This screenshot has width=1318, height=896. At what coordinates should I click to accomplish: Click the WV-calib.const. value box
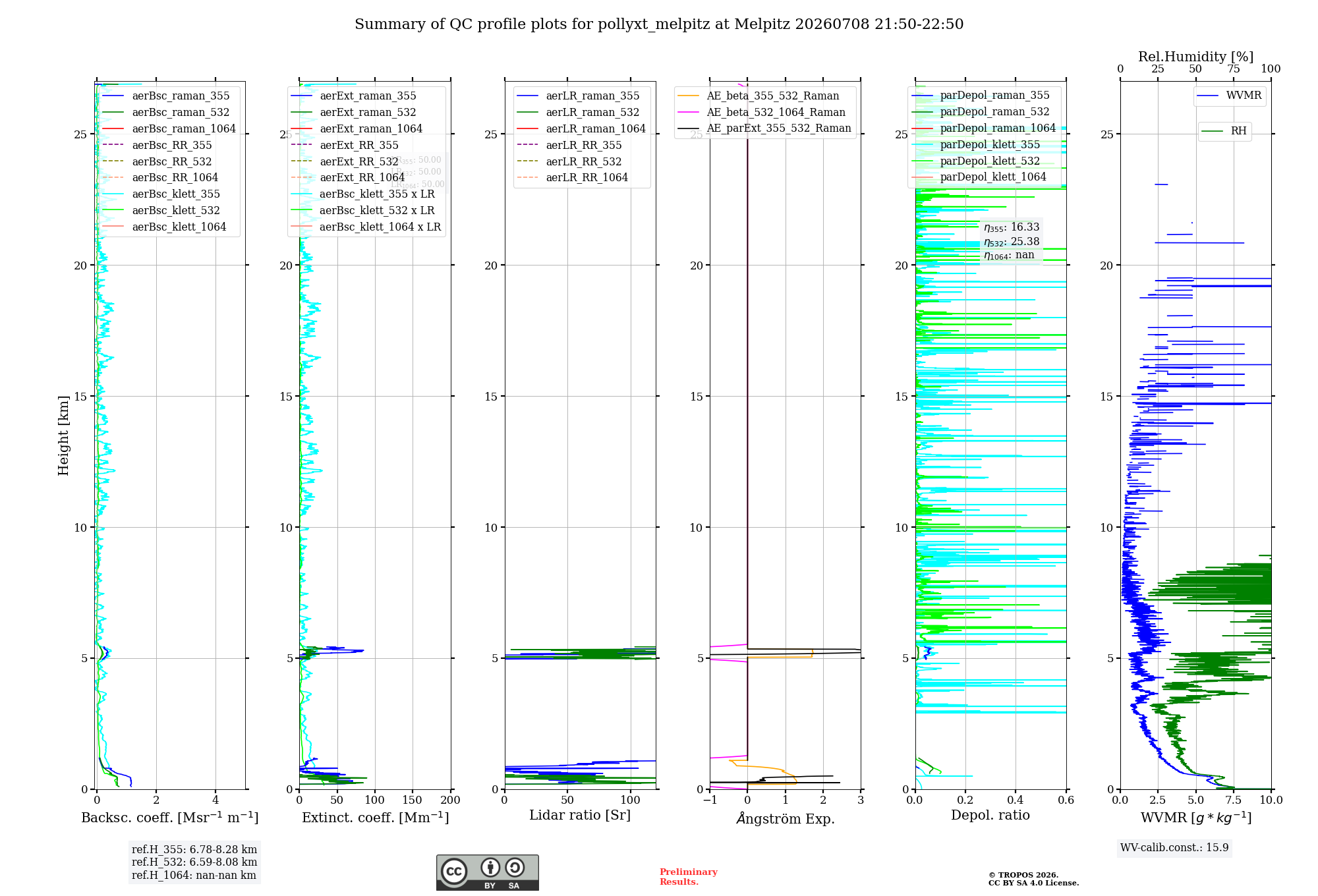[1174, 848]
